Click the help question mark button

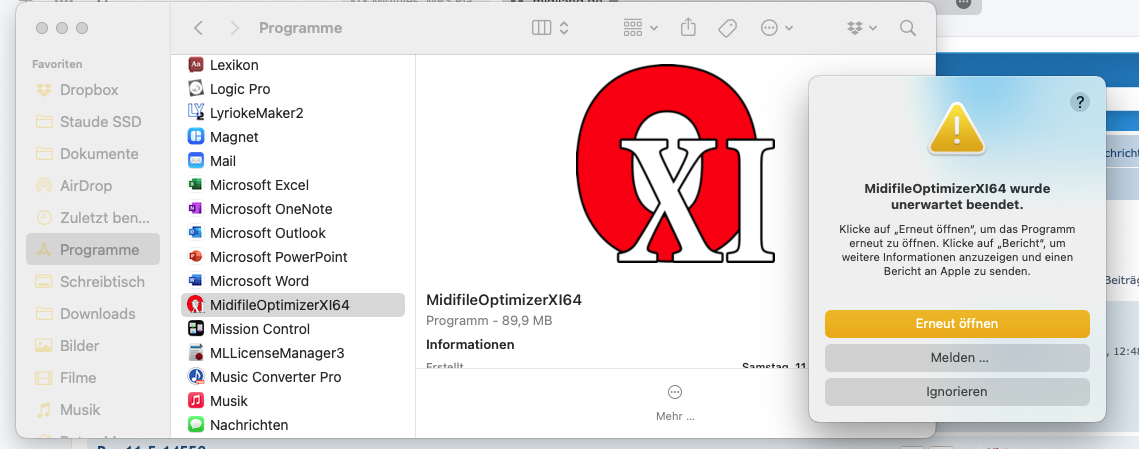click(x=1079, y=101)
